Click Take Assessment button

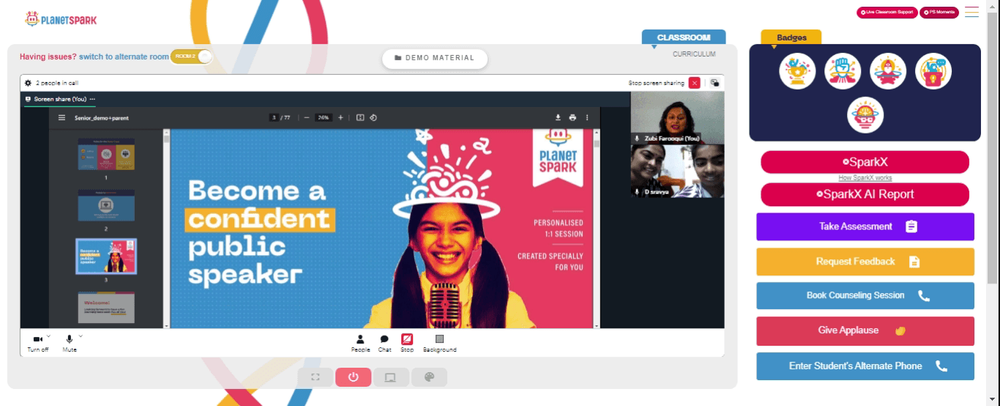(x=865, y=226)
